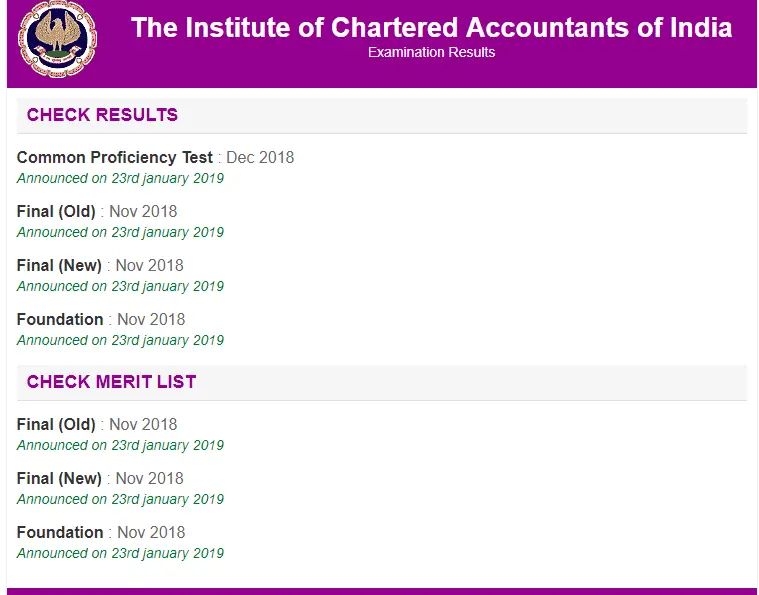
Task: Click announcement date under Final (New) result
Action: click(x=120, y=287)
